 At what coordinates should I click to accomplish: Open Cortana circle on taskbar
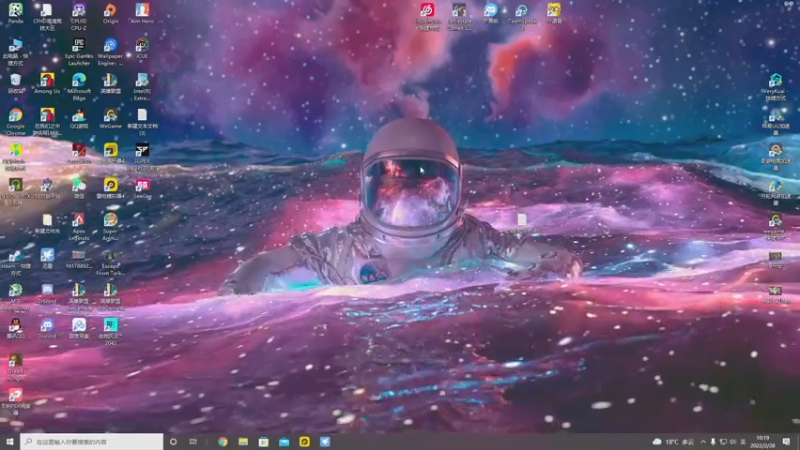click(173, 441)
